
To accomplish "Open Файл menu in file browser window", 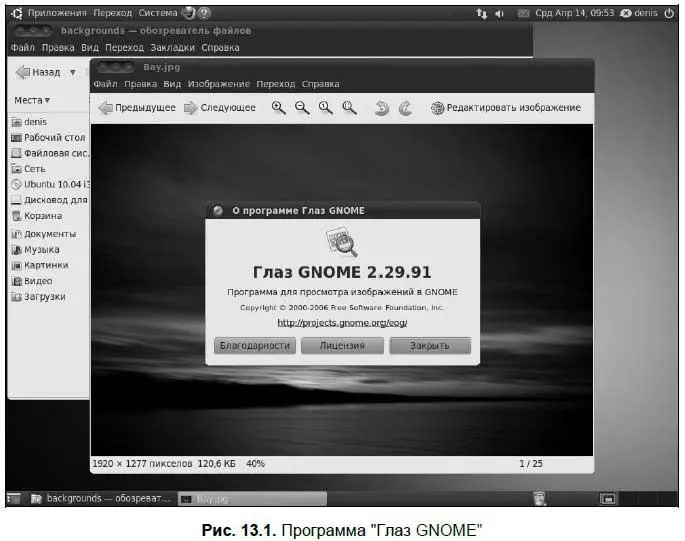I will pyautogui.click(x=23, y=48).
